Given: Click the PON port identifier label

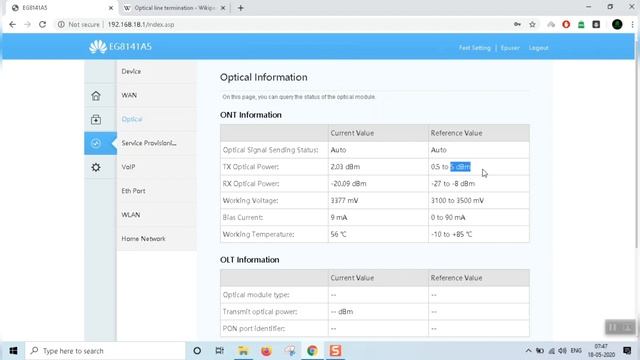Looking at the screenshot, I should [253, 329].
